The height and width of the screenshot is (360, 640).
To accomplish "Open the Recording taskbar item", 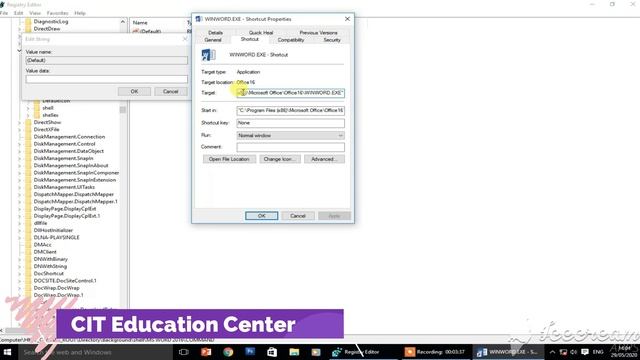I will point(435,352).
